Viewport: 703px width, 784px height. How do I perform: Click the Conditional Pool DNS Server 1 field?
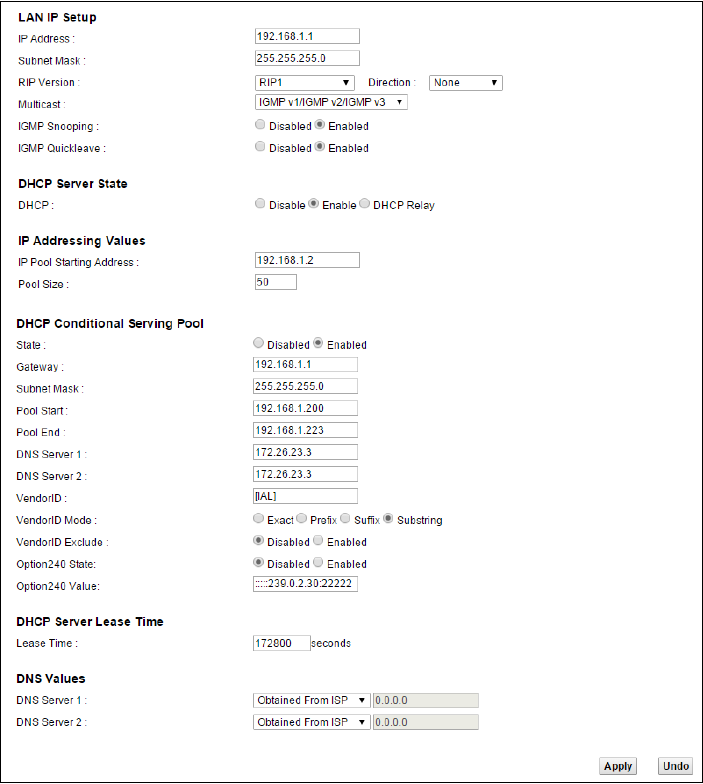point(305,452)
